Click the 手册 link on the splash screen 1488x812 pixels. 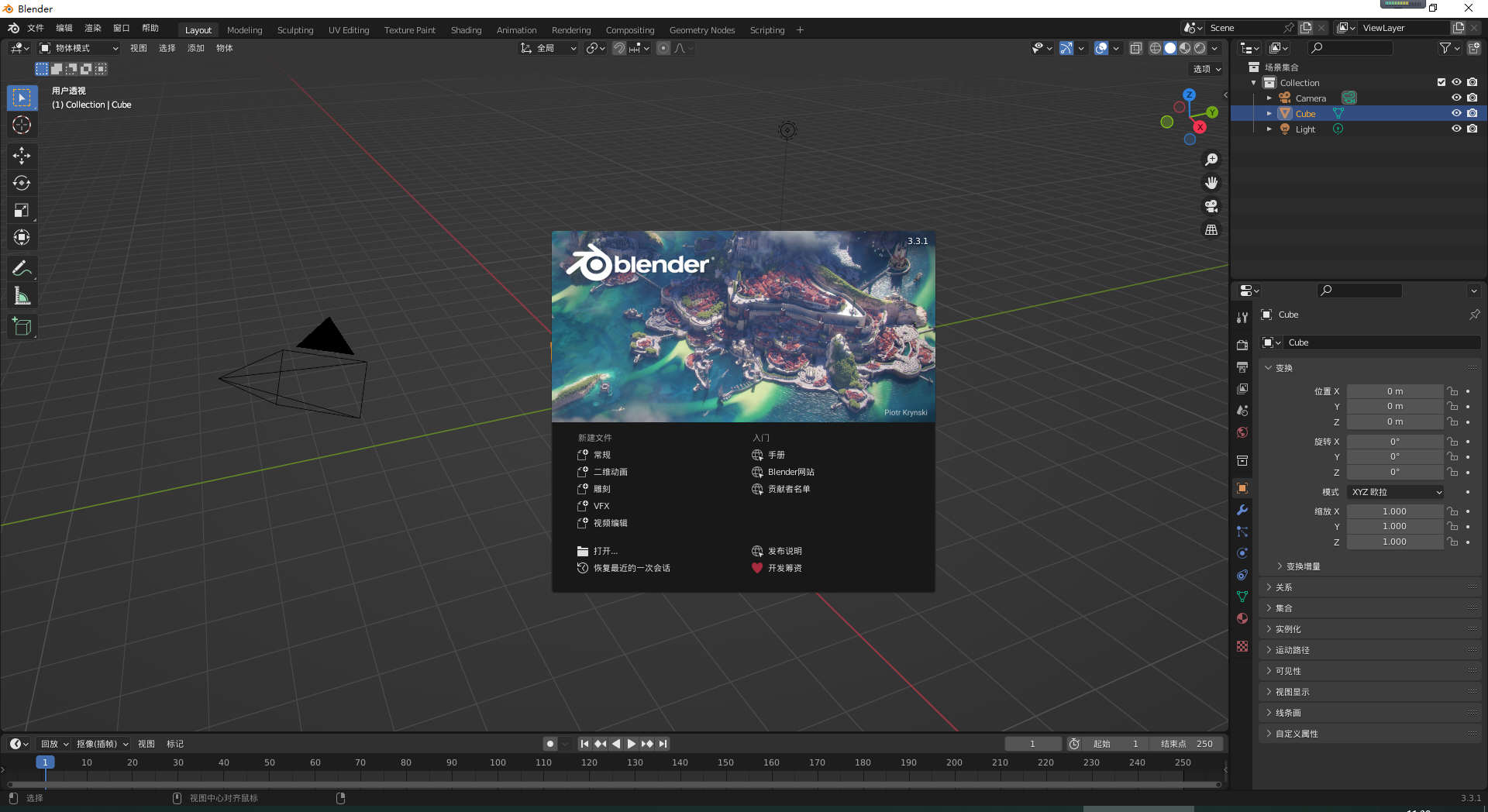pos(776,455)
